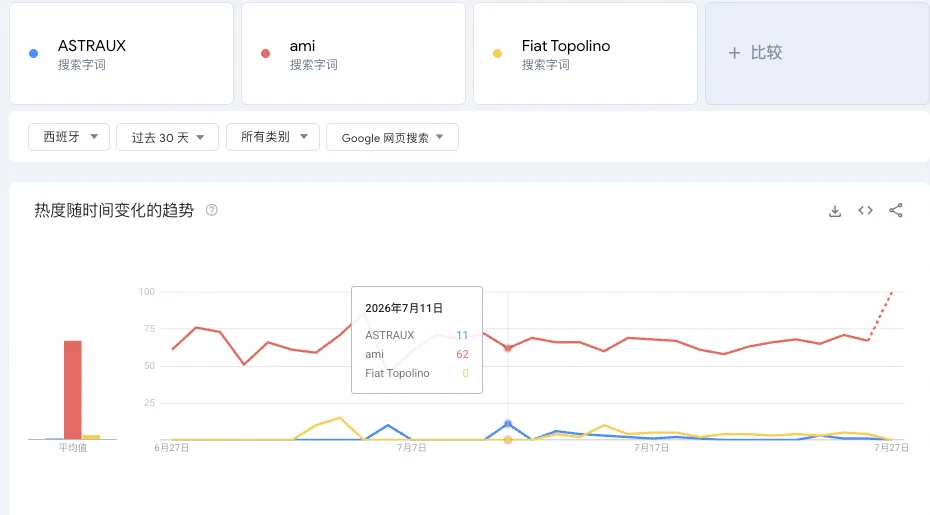Open the embed code icon
930x515 pixels.
(x=865, y=210)
